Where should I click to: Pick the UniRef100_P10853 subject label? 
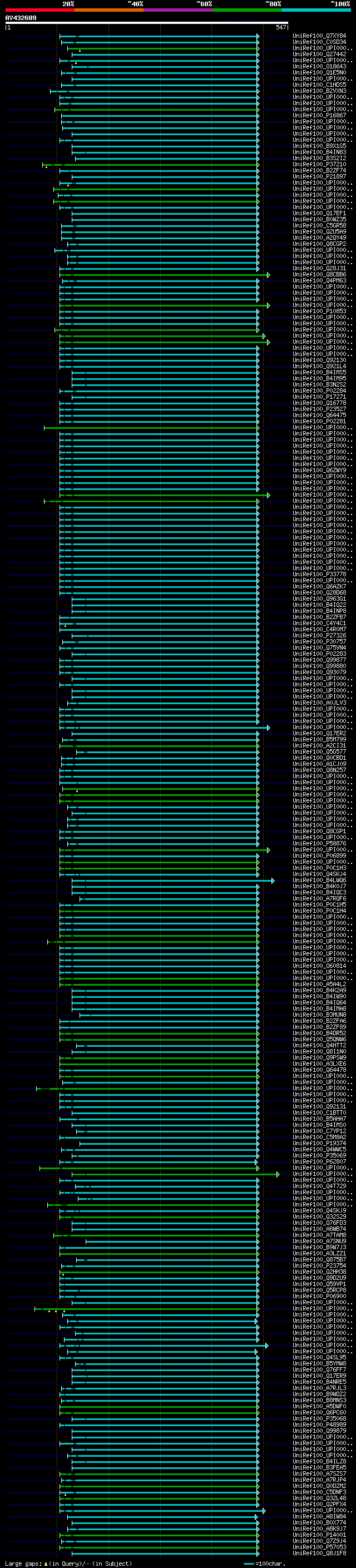(319, 311)
